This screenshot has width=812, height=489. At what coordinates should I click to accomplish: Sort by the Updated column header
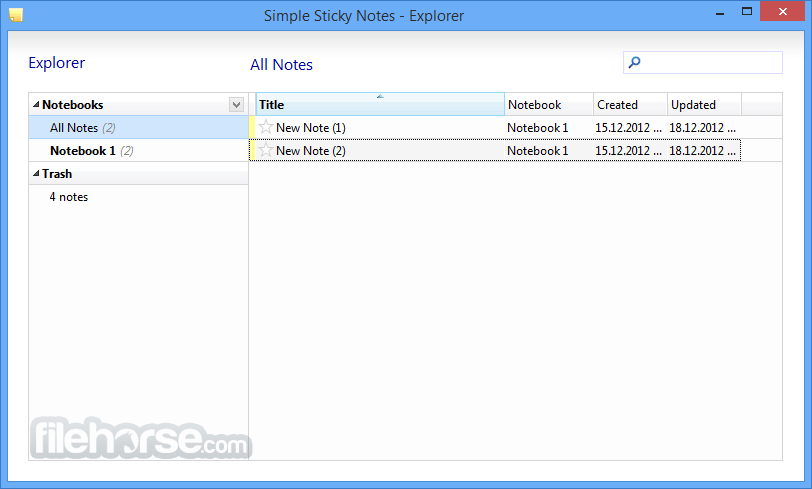pyautogui.click(x=704, y=105)
